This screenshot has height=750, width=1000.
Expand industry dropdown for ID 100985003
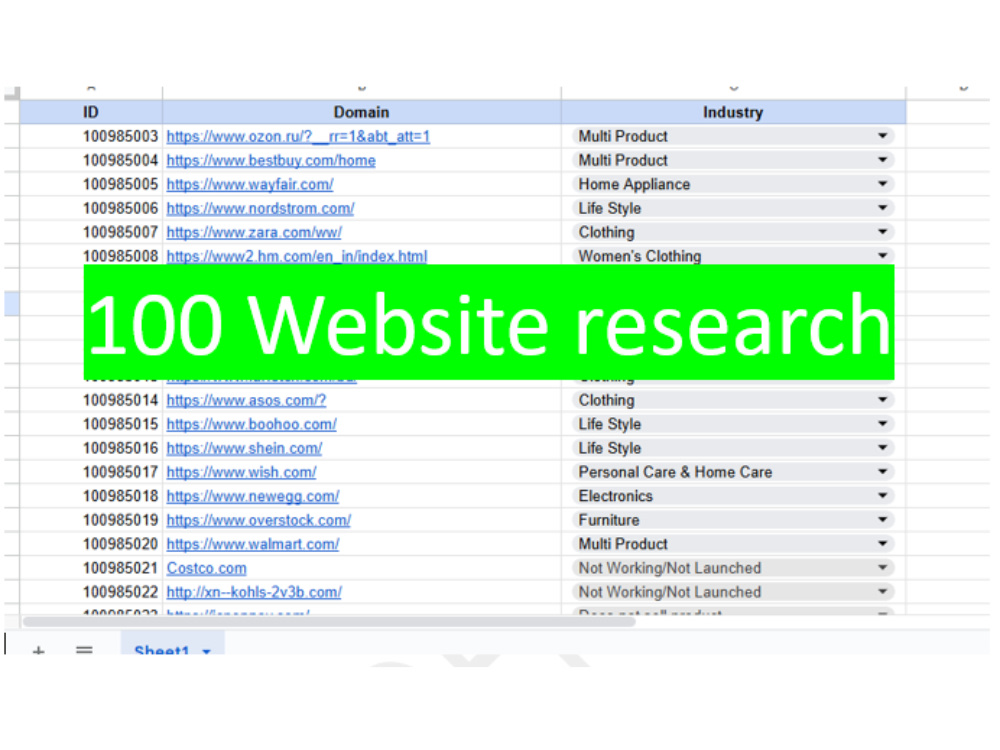[x=883, y=136]
